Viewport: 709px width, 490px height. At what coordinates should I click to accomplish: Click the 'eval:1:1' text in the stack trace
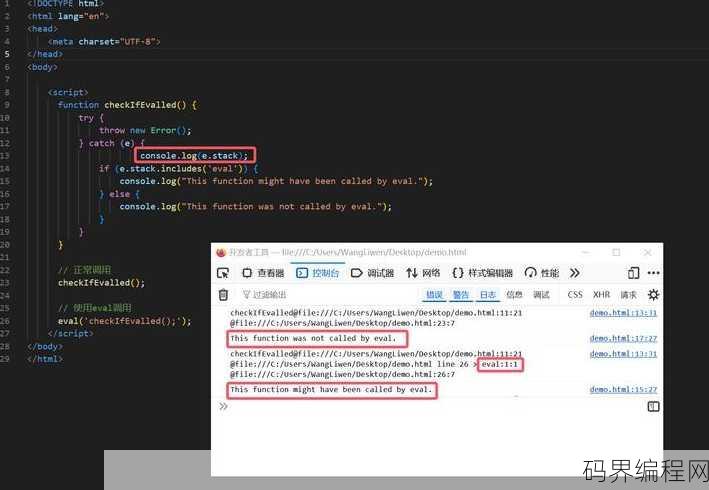500,364
